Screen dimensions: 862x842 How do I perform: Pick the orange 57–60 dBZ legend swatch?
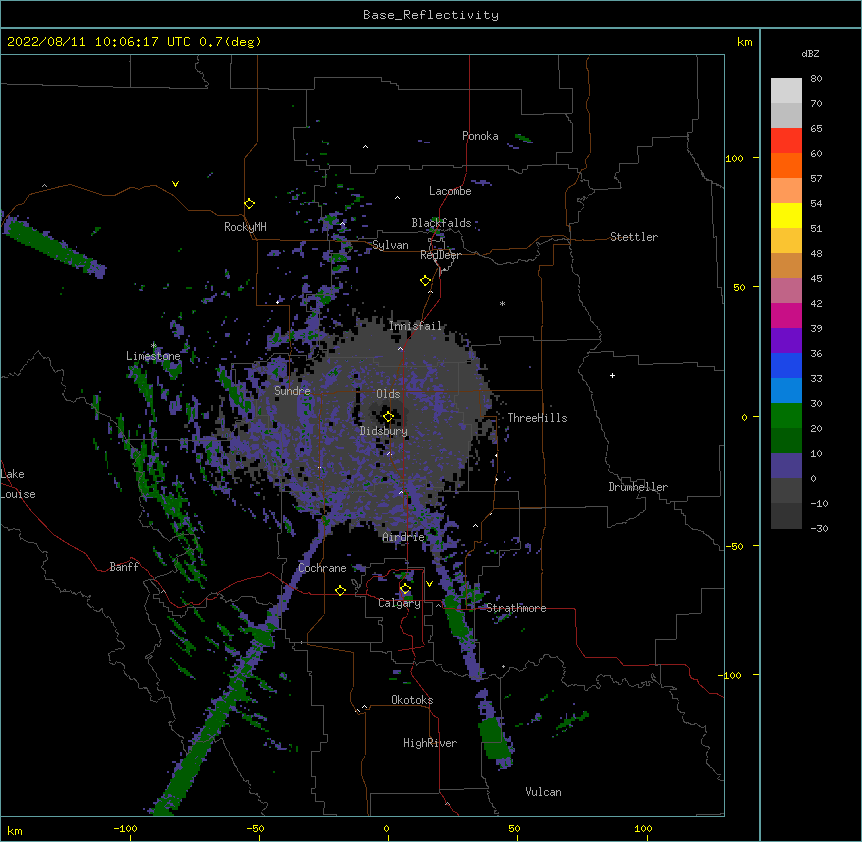click(x=786, y=165)
